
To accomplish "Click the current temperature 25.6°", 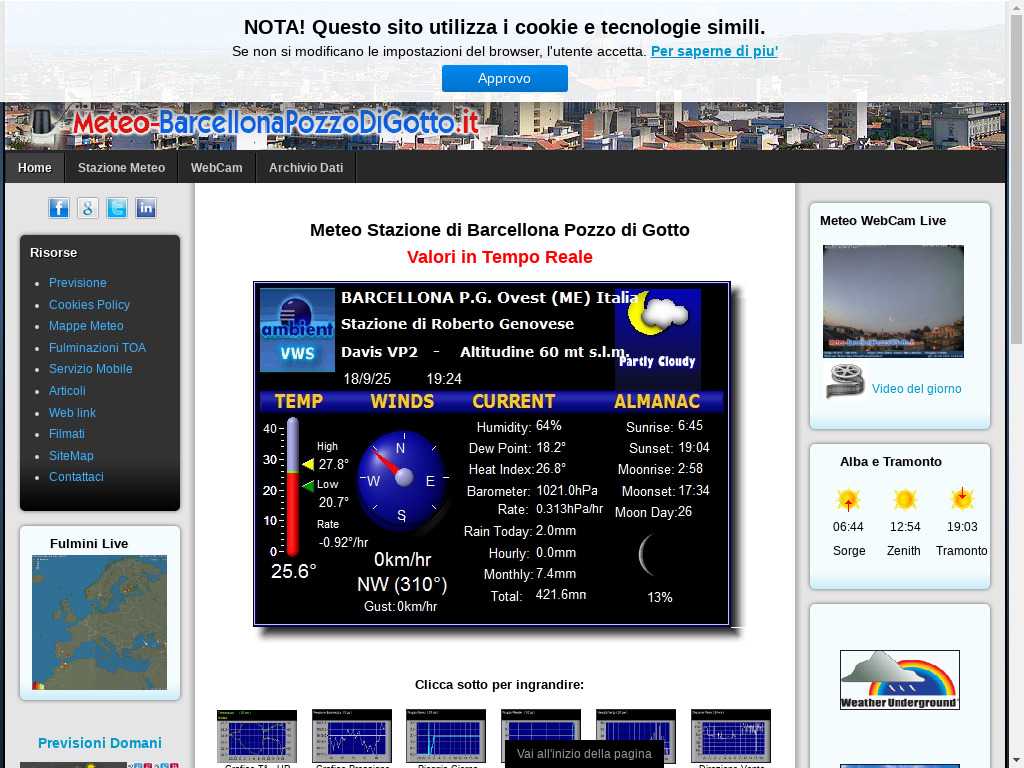I will point(294,571).
